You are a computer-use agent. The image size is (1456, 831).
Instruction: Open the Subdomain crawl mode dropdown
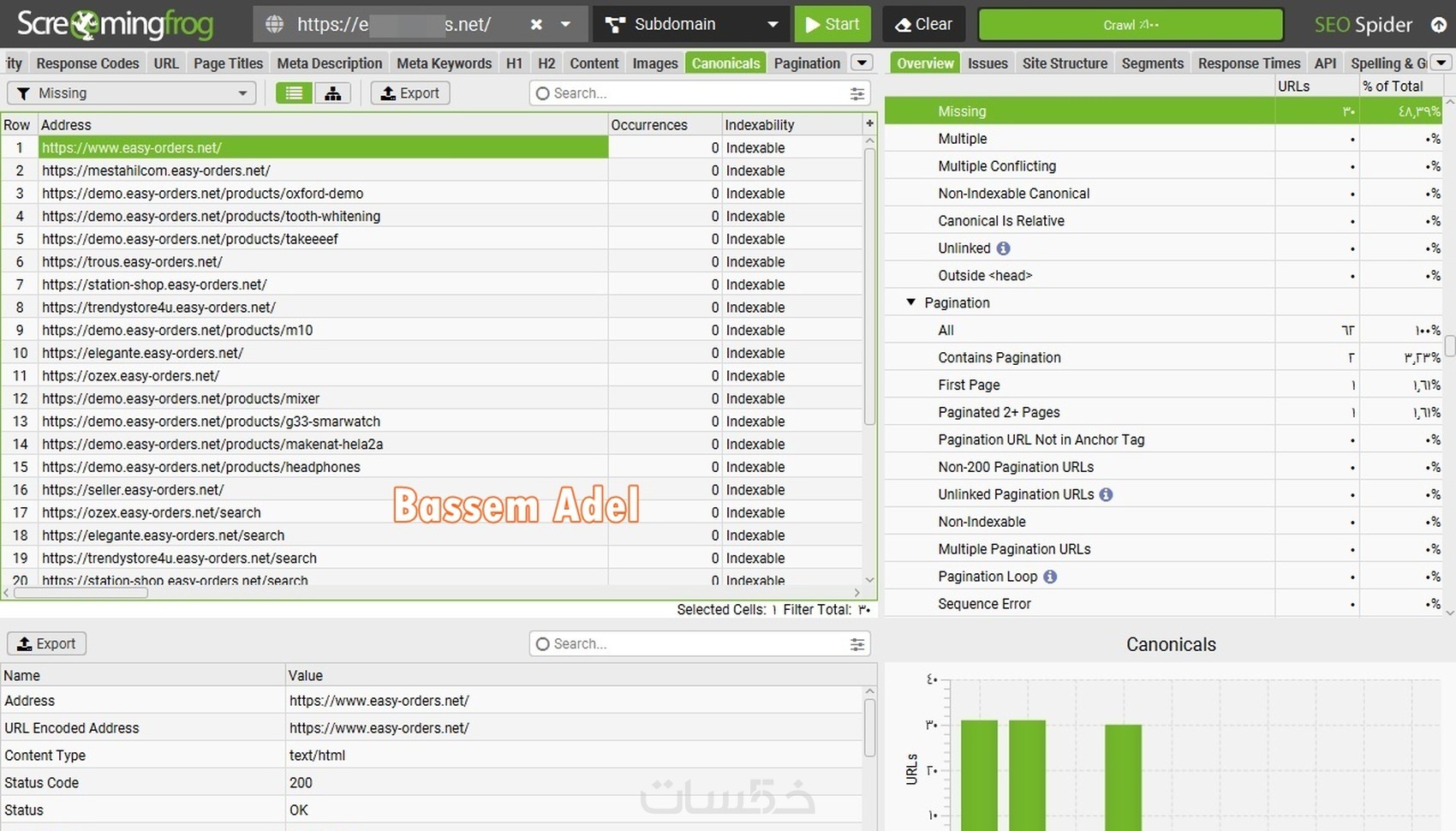click(690, 24)
